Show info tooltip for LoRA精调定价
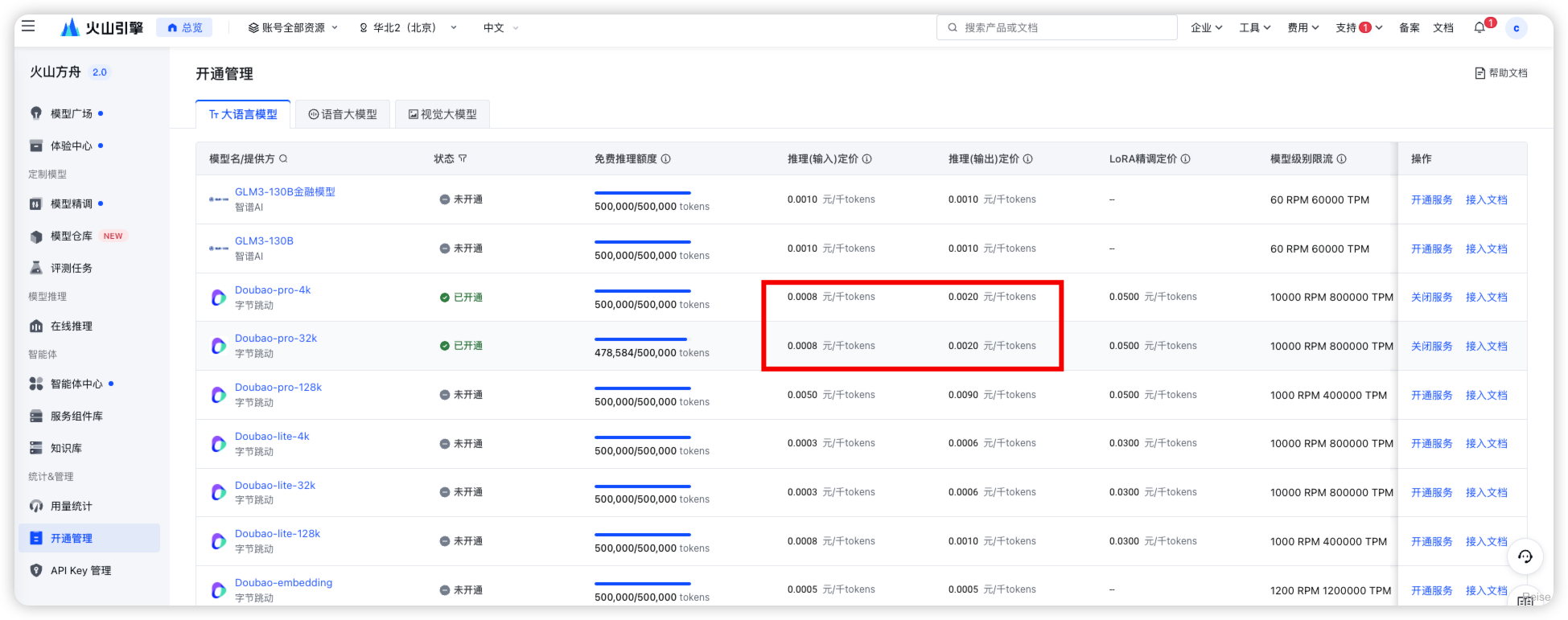Image resolution: width=1568 pixels, height=620 pixels. click(x=1186, y=159)
